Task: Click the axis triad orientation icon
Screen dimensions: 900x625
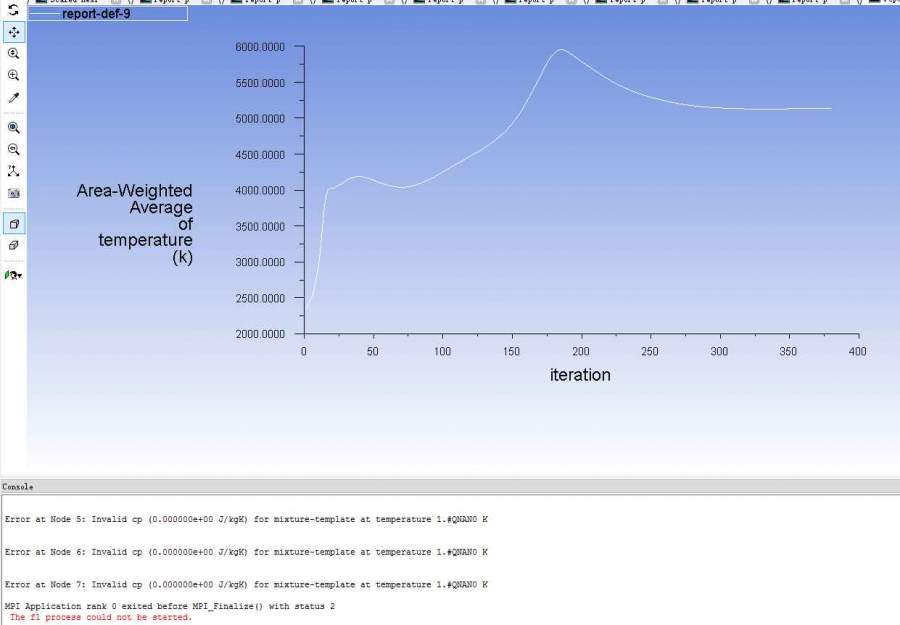Action: coord(13,172)
